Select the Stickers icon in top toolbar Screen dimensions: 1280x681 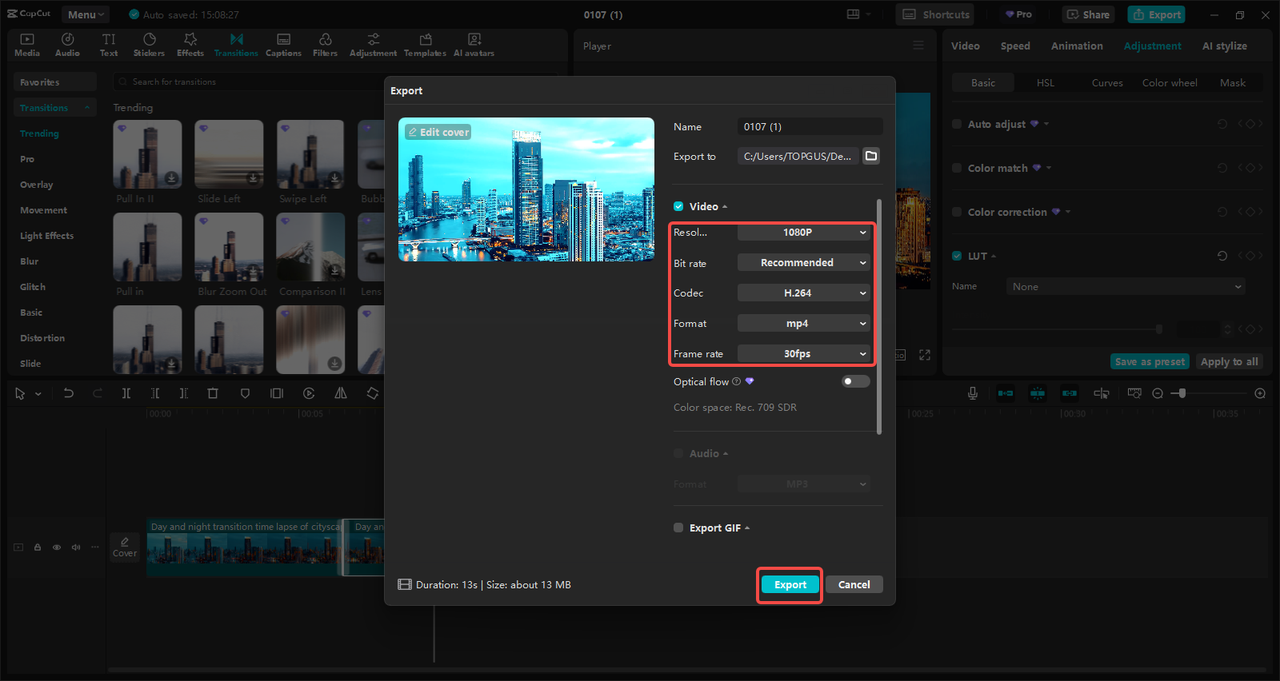[149, 44]
